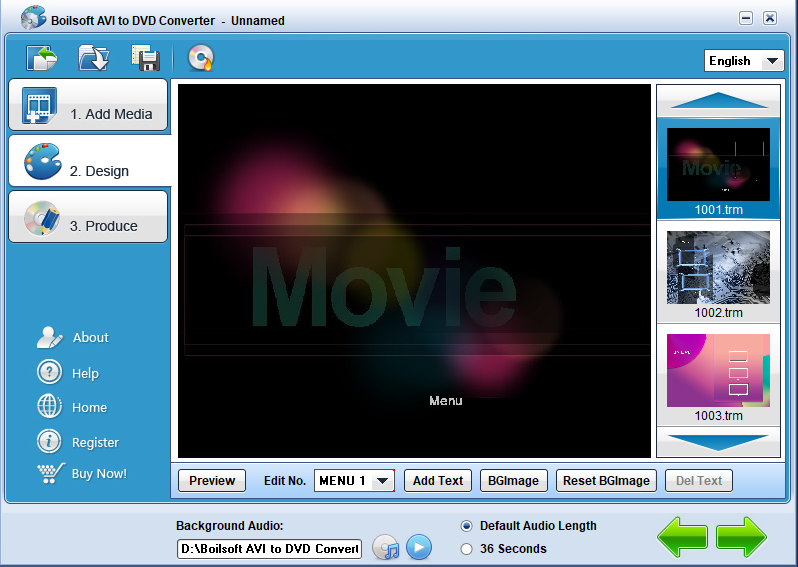Open the Help link
Viewport: 798px width, 567px height.
85,374
